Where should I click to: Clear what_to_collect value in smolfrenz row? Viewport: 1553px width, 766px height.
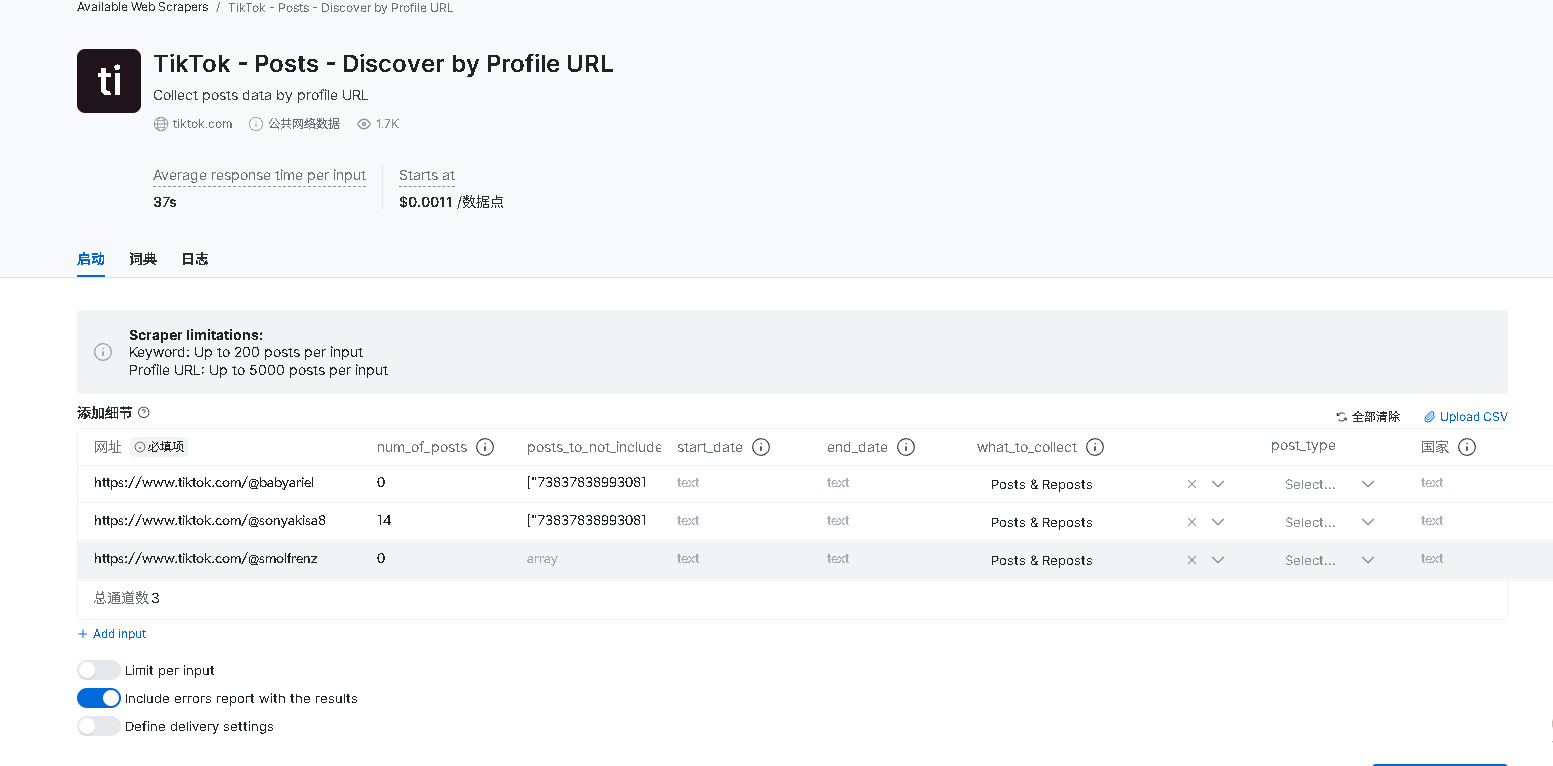click(1192, 560)
